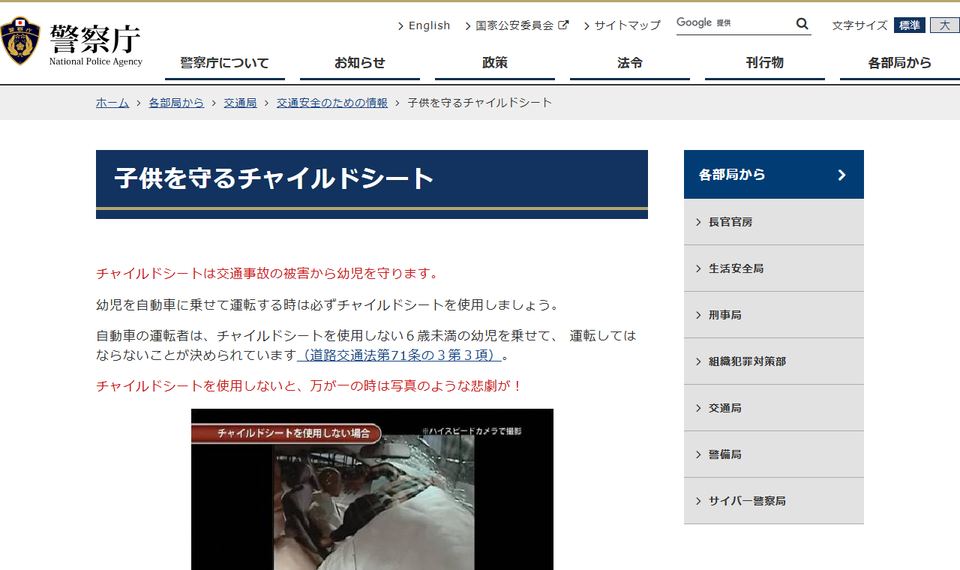Click the search magnifier icon
The image size is (960, 570).
(802, 24)
